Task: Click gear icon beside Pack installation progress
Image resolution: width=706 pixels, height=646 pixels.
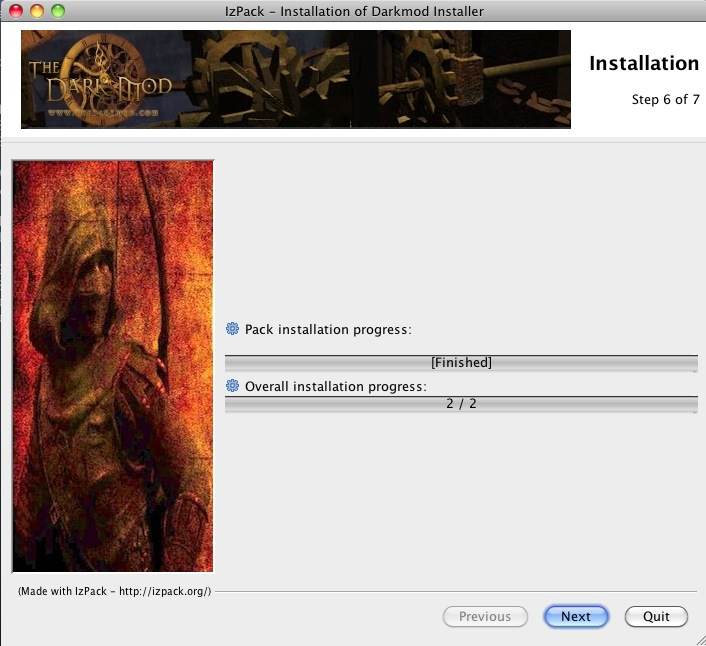Action: [x=232, y=329]
